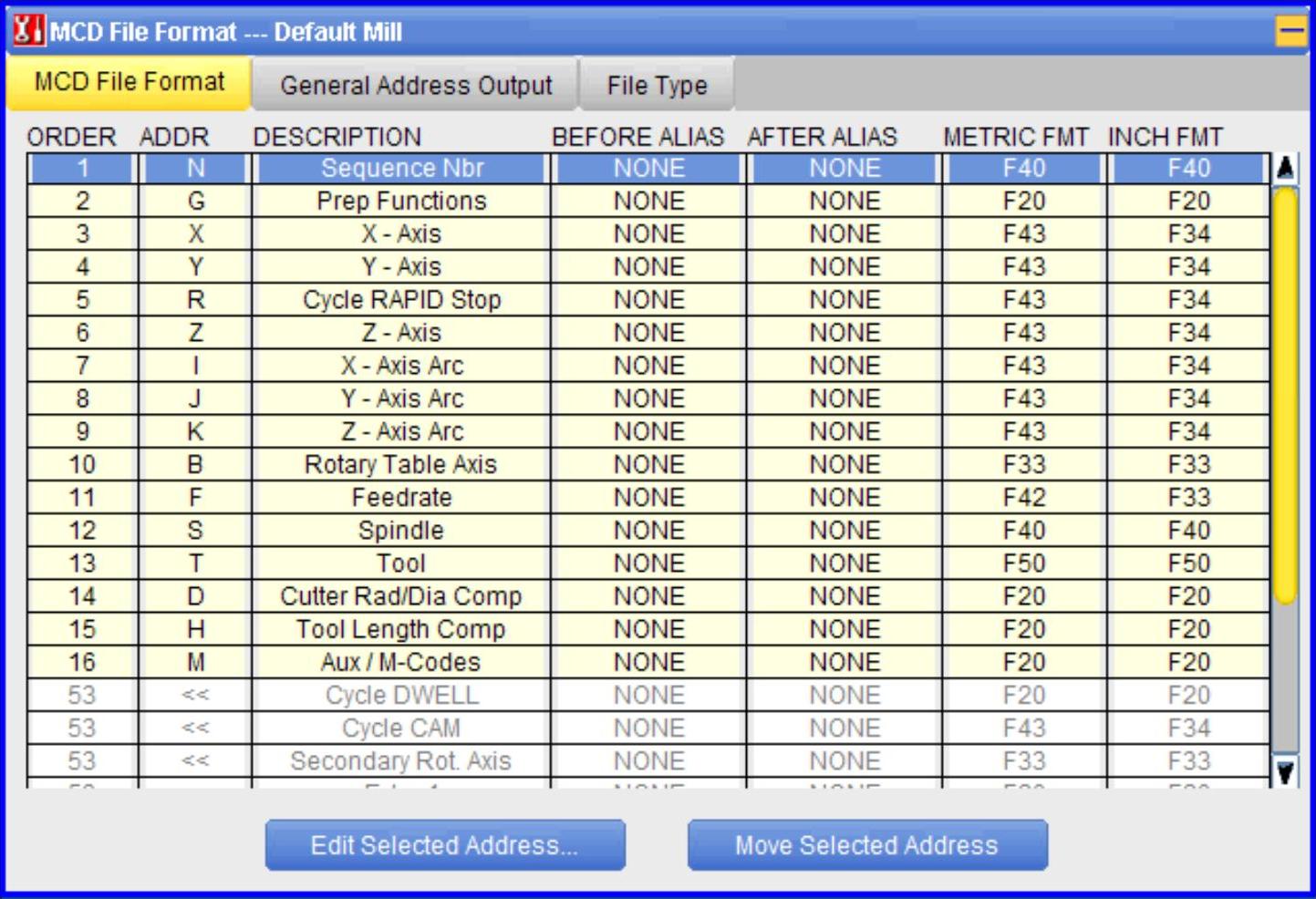This screenshot has width=1316, height=899.
Task: Minimize the MCD File Format window
Action: [1290, 32]
